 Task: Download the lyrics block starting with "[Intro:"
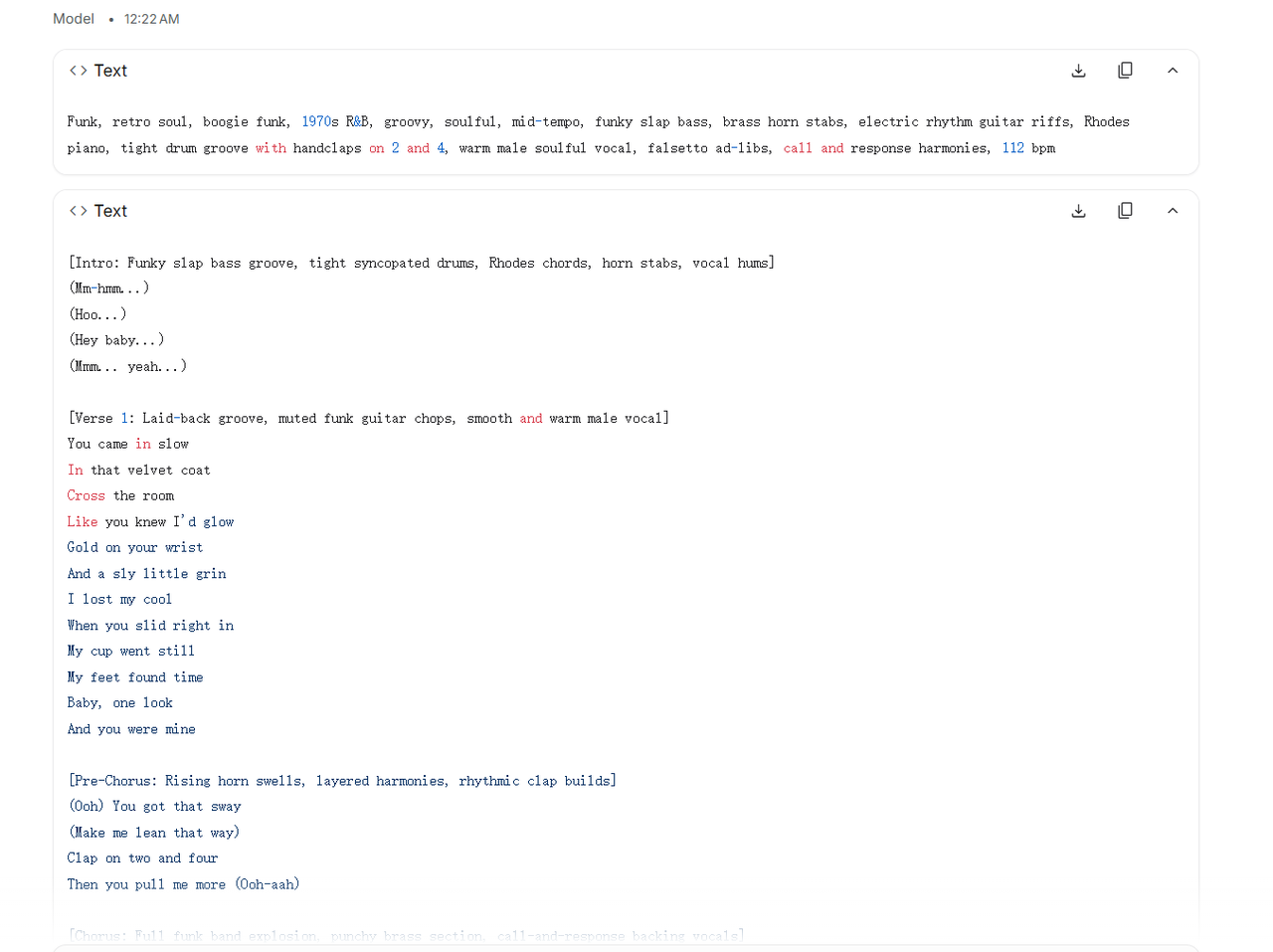tap(1078, 211)
